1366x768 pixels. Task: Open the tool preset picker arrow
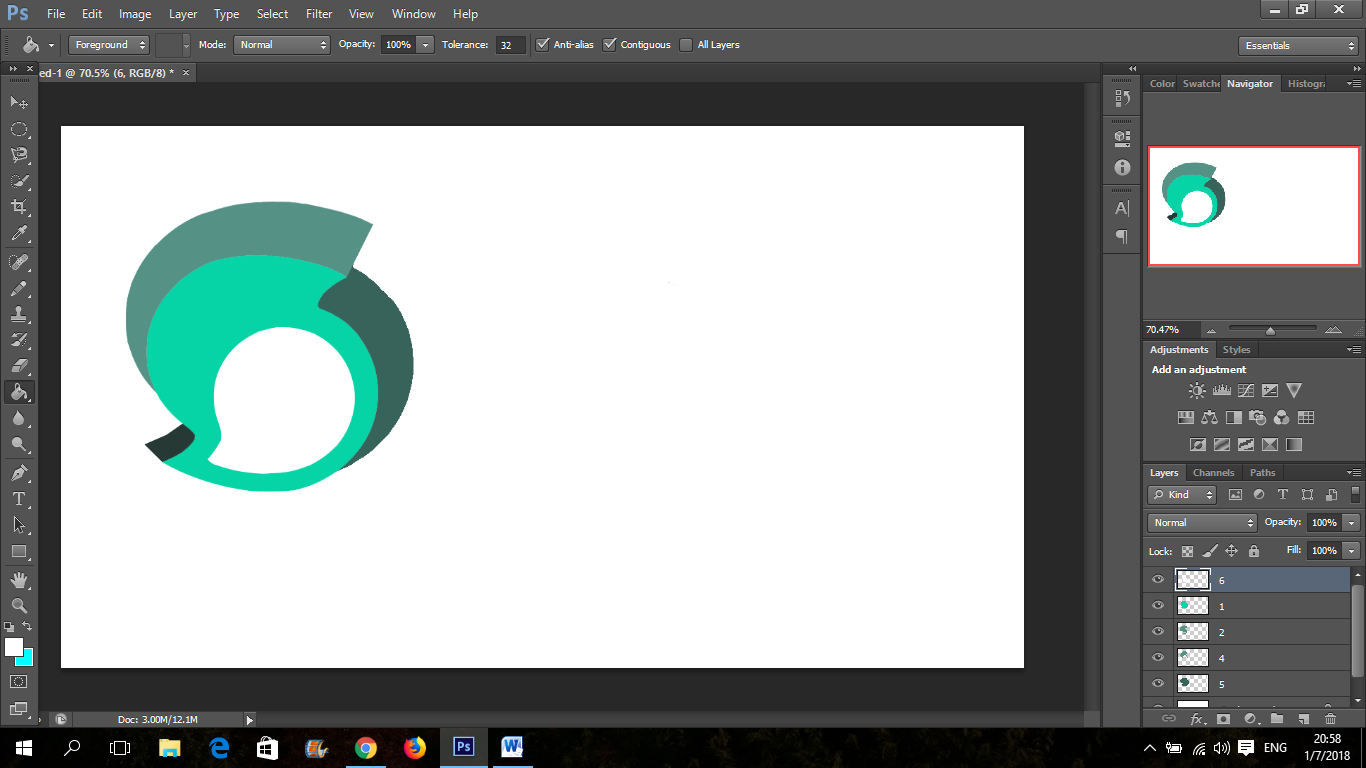click(x=51, y=46)
